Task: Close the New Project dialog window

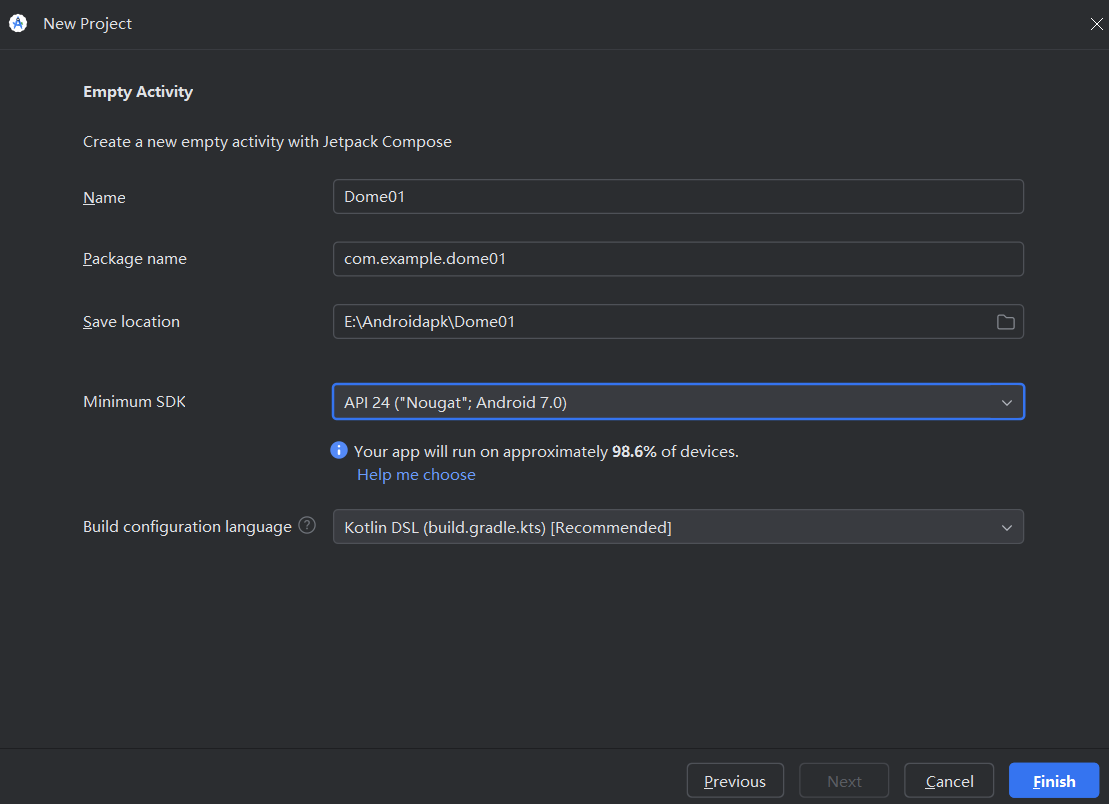Action: [x=1096, y=24]
